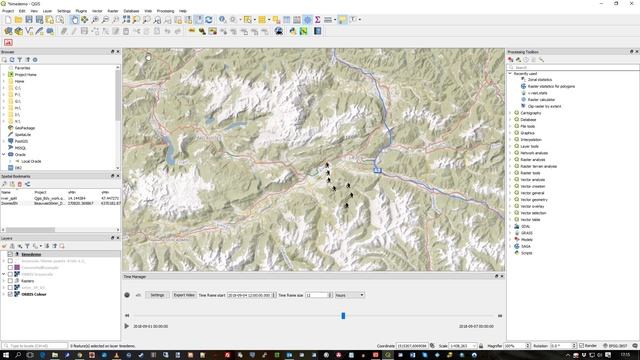The height and width of the screenshot is (360, 640).
Task: Click the Settings button in Time Manager
Action: coord(157,295)
